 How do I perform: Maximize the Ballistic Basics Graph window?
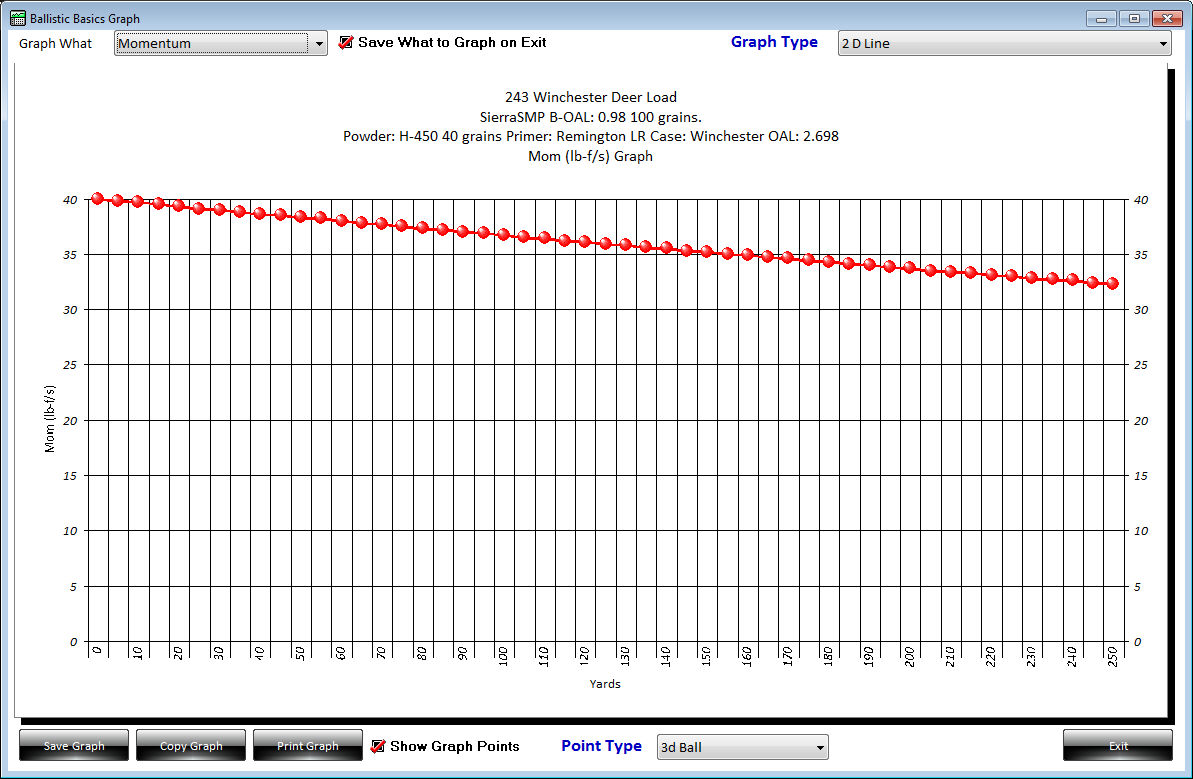click(1134, 18)
